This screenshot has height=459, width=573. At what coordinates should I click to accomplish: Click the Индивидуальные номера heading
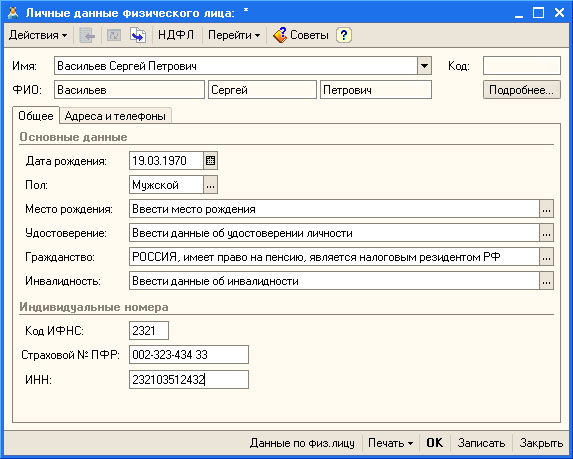click(94, 307)
